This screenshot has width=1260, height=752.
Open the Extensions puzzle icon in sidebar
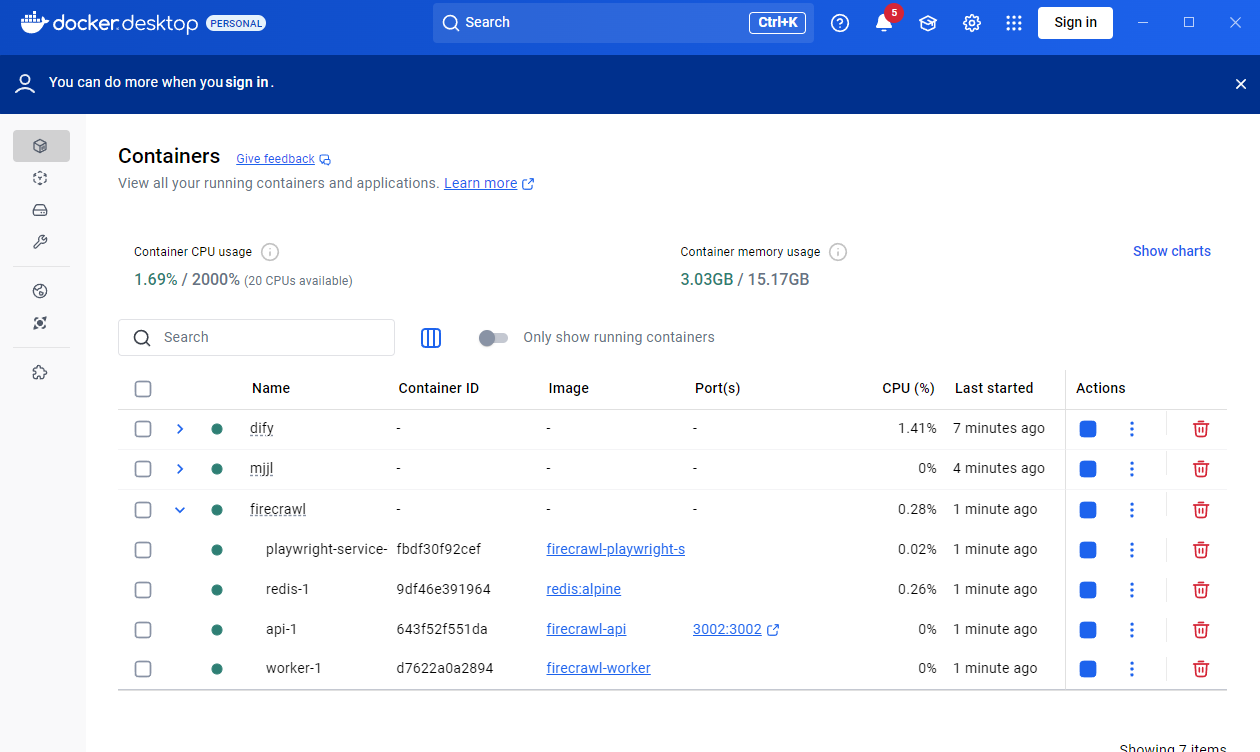click(x=41, y=372)
